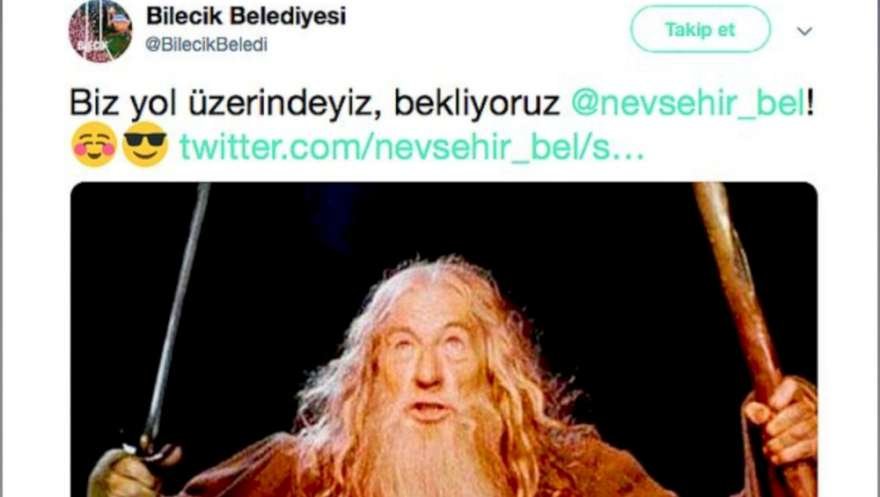Expand the tweet options chevron
Image resolution: width=880 pixels, height=497 pixels.
[x=805, y=31]
